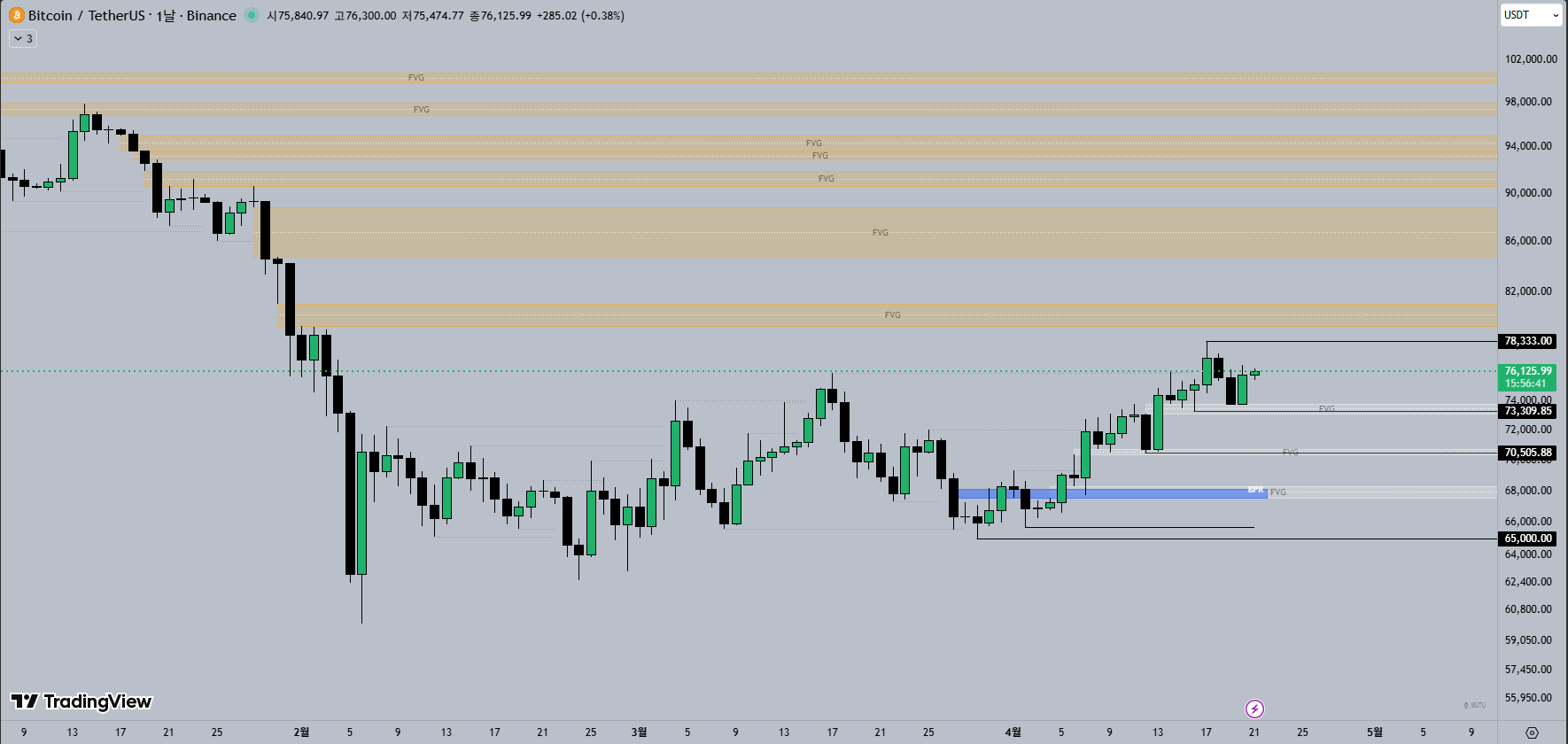This screenshot has width=1568, height=744.
Task: Click the 65,000.00 price label
Action: [1528, 539]
